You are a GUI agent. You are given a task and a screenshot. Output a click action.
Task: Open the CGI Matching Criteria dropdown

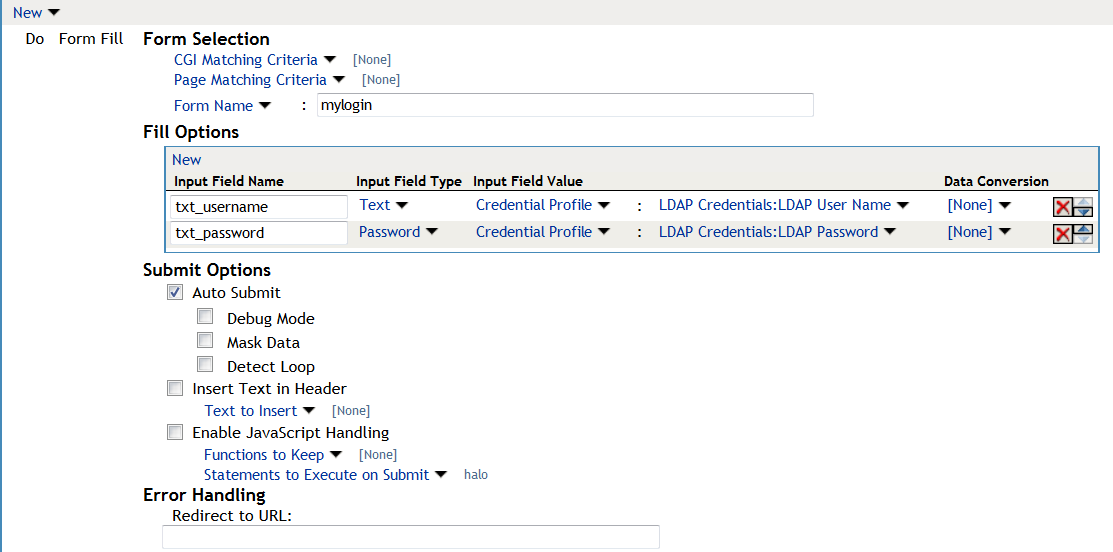pyautogui.click(x=255, y=60)
